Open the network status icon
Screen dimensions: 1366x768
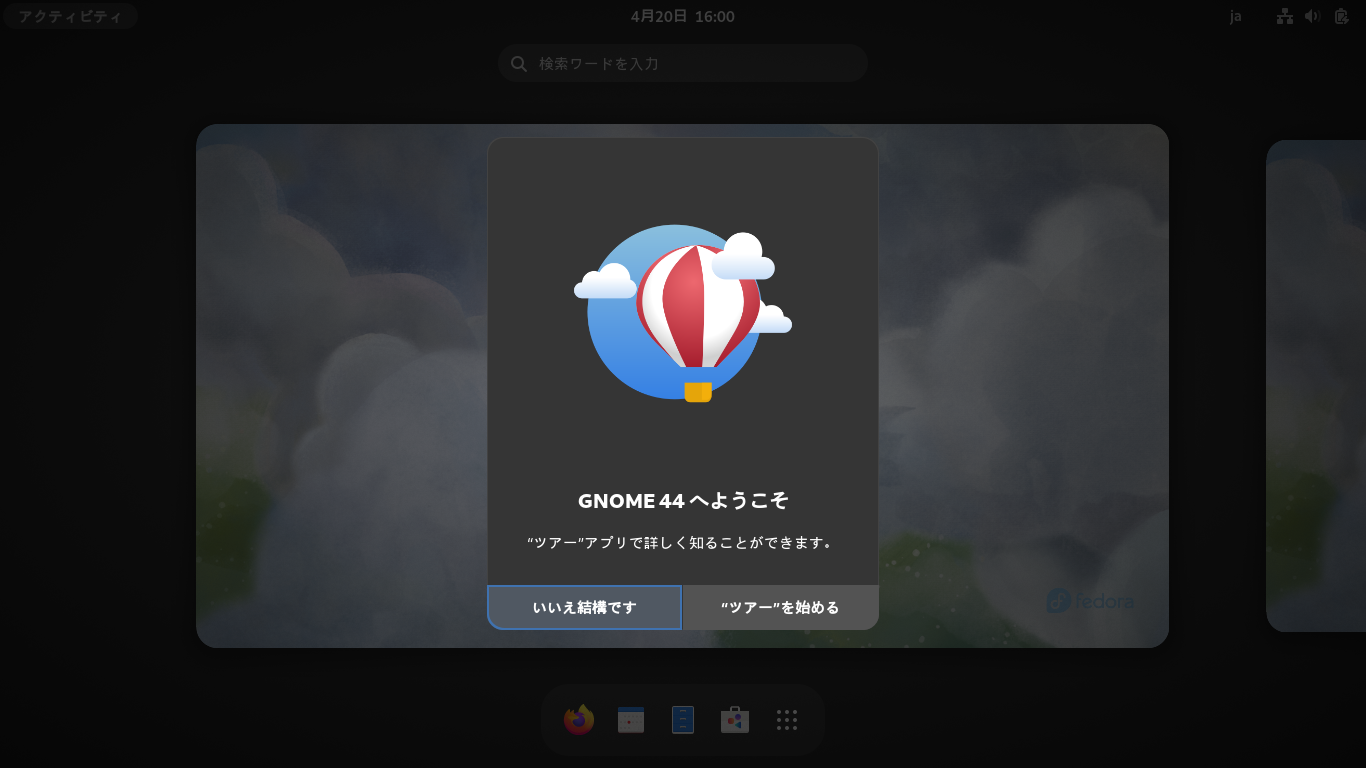tap(1285, 16)
